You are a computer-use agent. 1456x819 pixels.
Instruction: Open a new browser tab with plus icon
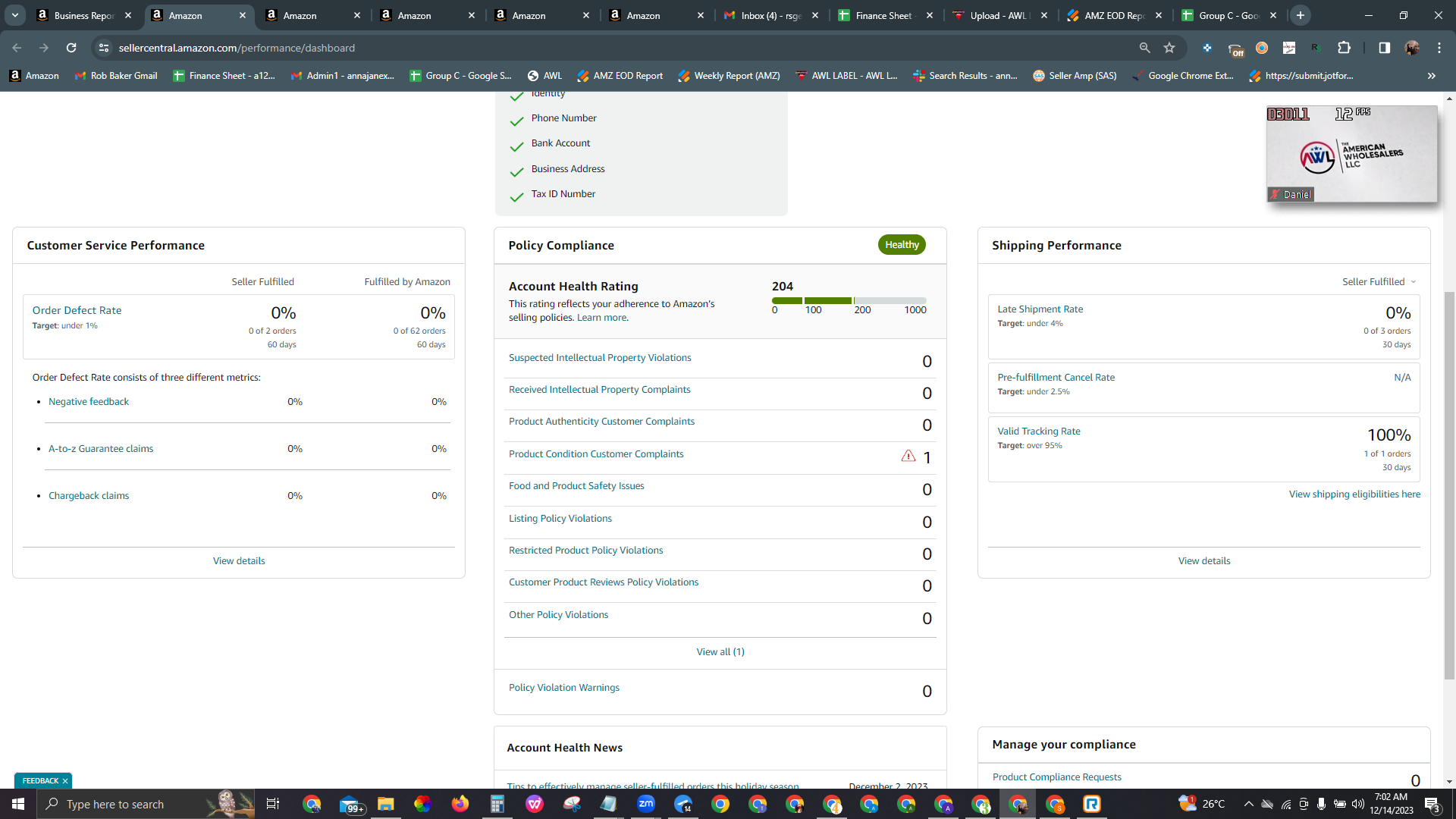1300,15
